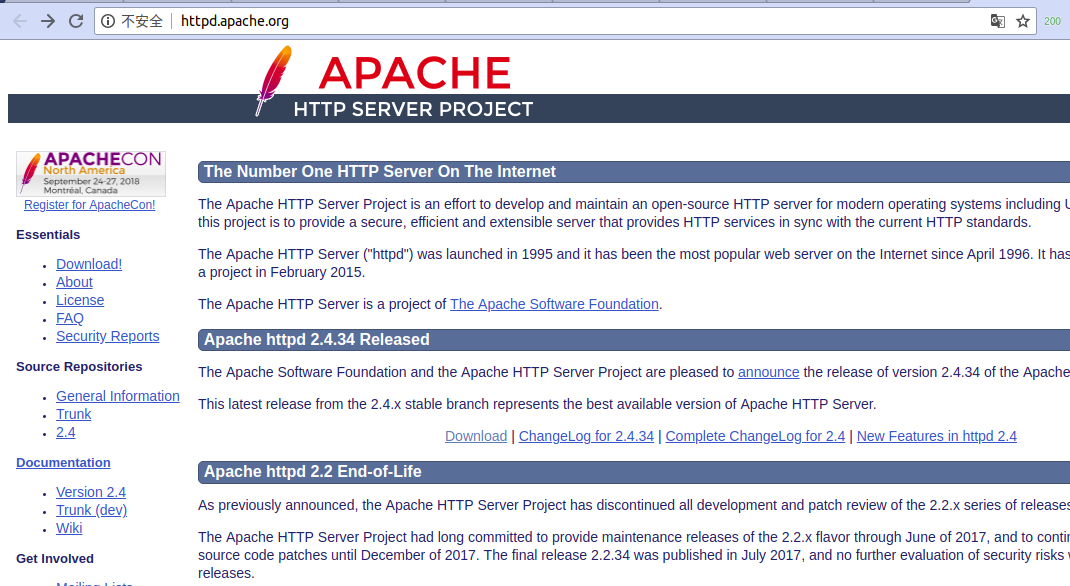
Task: Click the Essentials sidebar heading
Action: (48, 235)
